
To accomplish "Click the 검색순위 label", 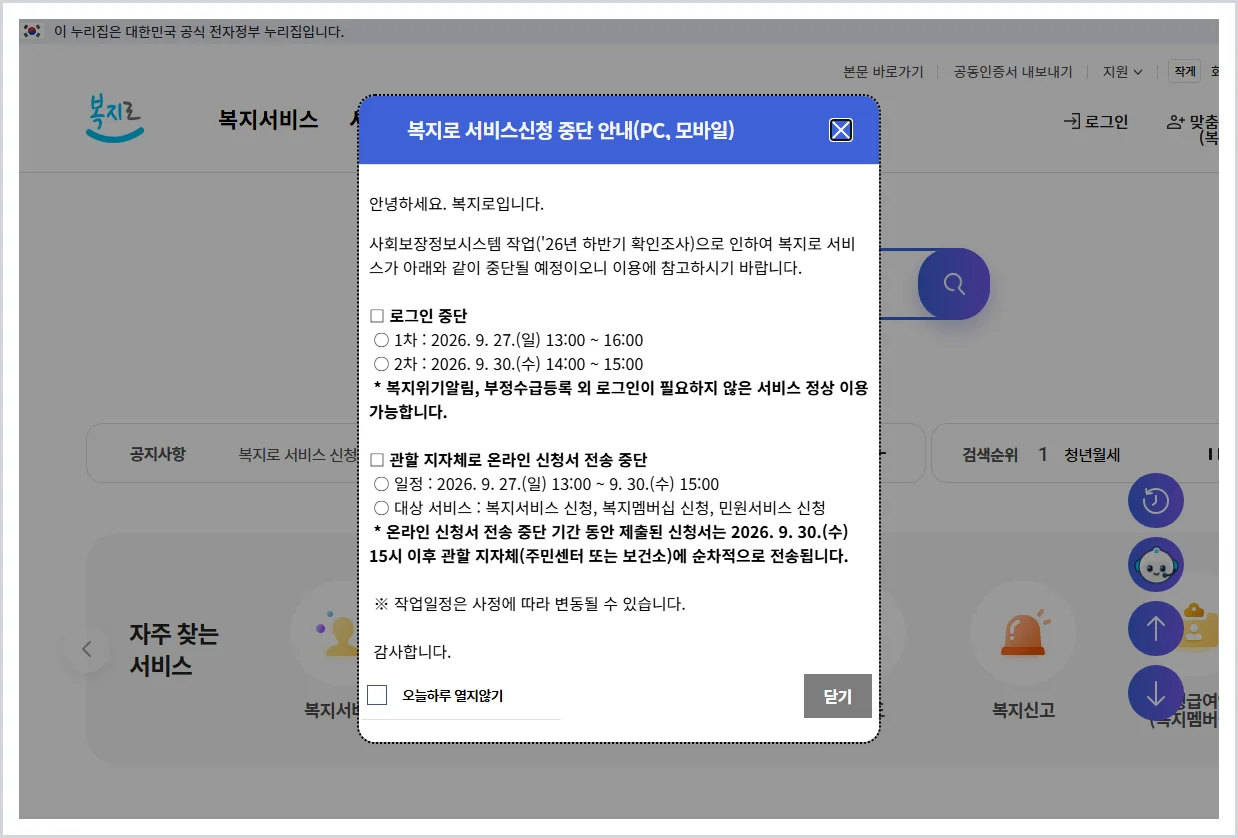I will 990,454.
